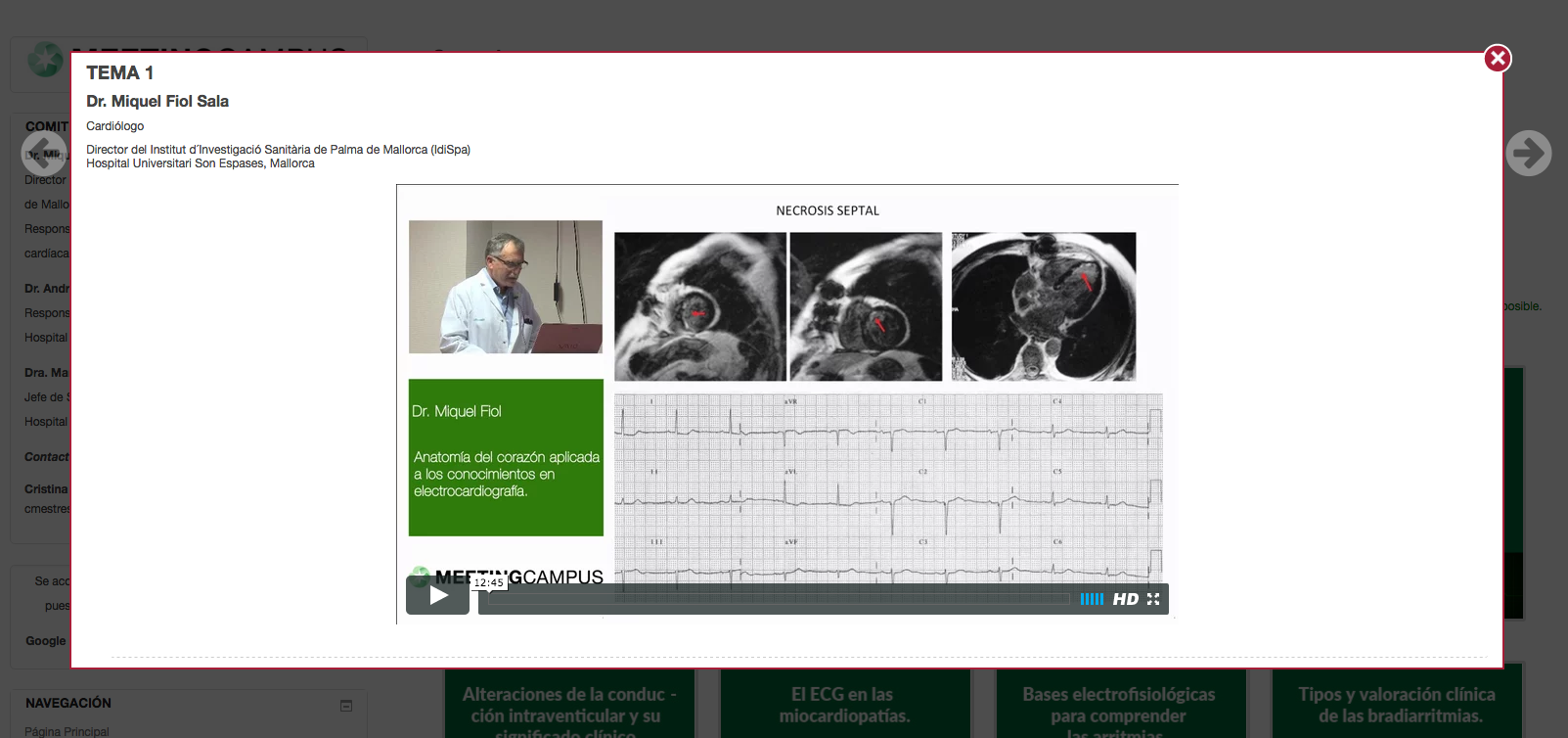Click the 'Google' text in sidebar

click(x=46, y=641)
